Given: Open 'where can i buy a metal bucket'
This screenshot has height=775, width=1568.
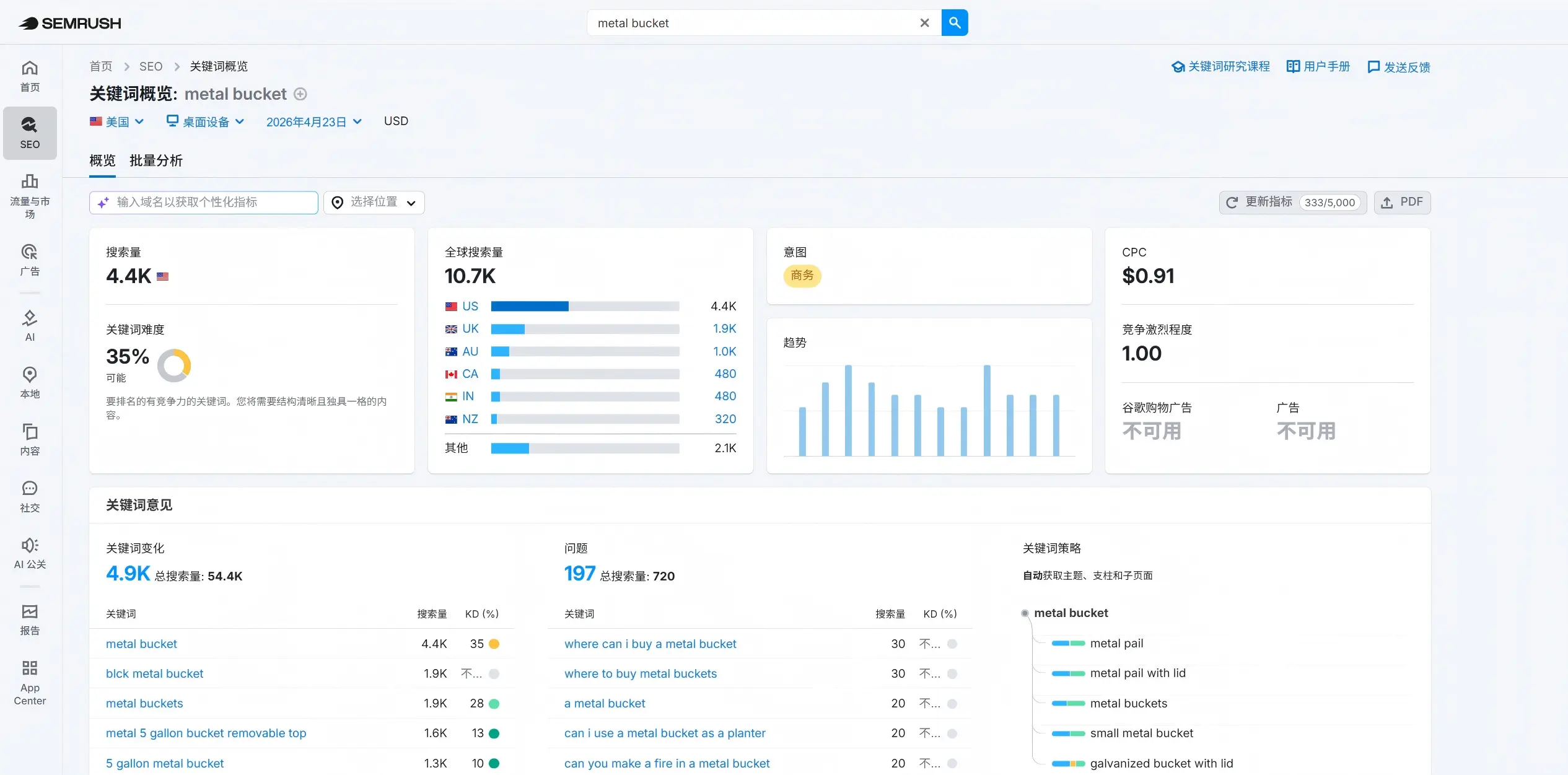Looking at the screenshot, I should pyautogui.click(x=650, y=644).
